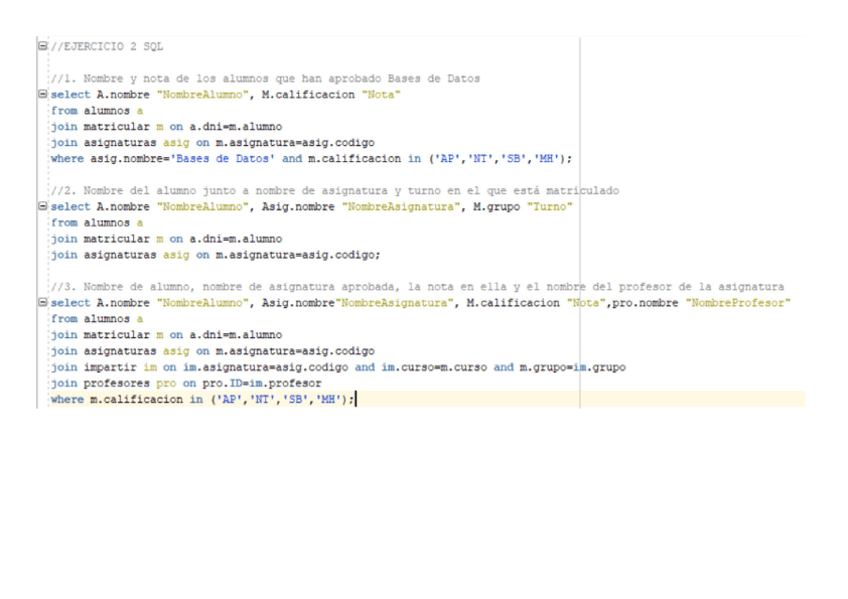Screen dimensions: 848x599
Task: Collapse the second select statement fold marker
Action: 42,207
